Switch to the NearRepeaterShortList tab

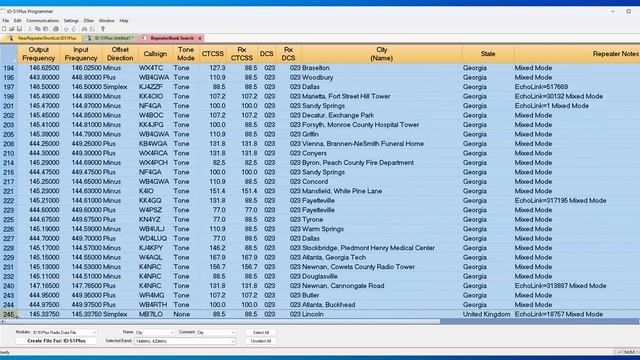tap(42, 38)
